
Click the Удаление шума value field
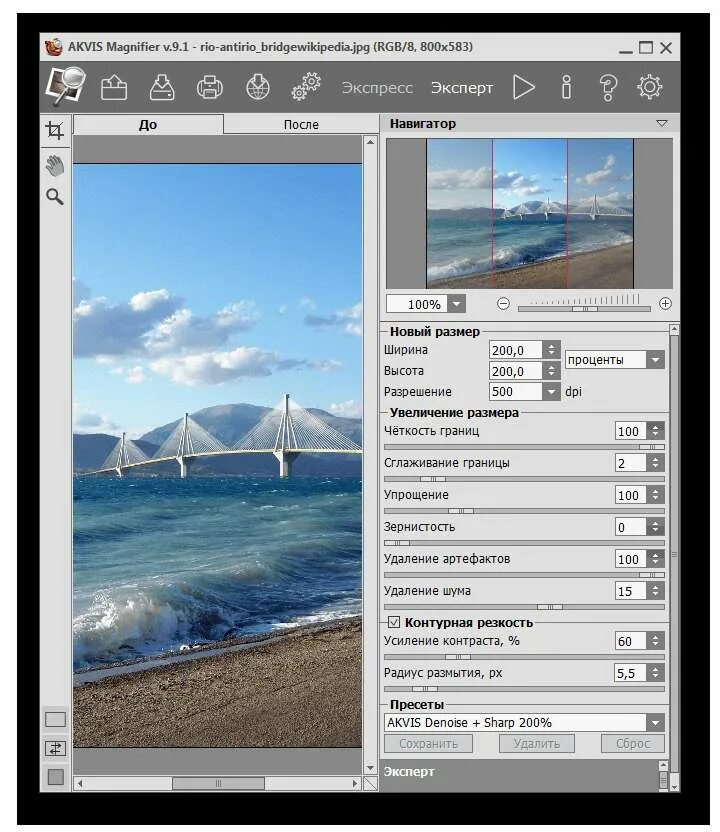click(x=630, y=591)
